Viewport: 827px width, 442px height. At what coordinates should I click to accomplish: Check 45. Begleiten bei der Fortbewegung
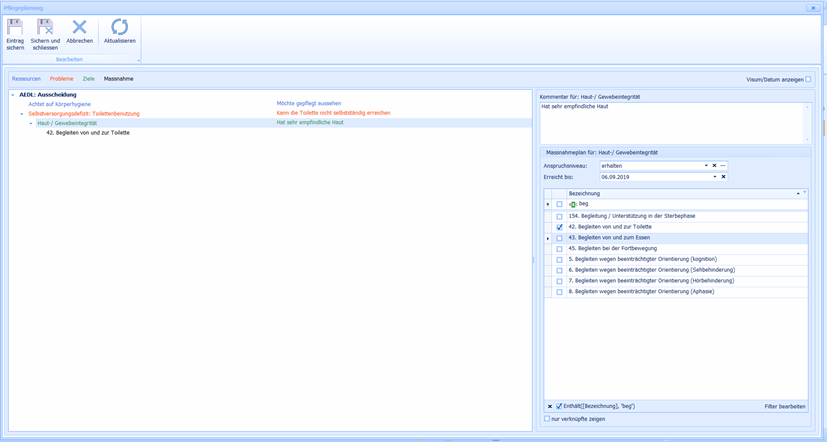click(x=559, y=249)
